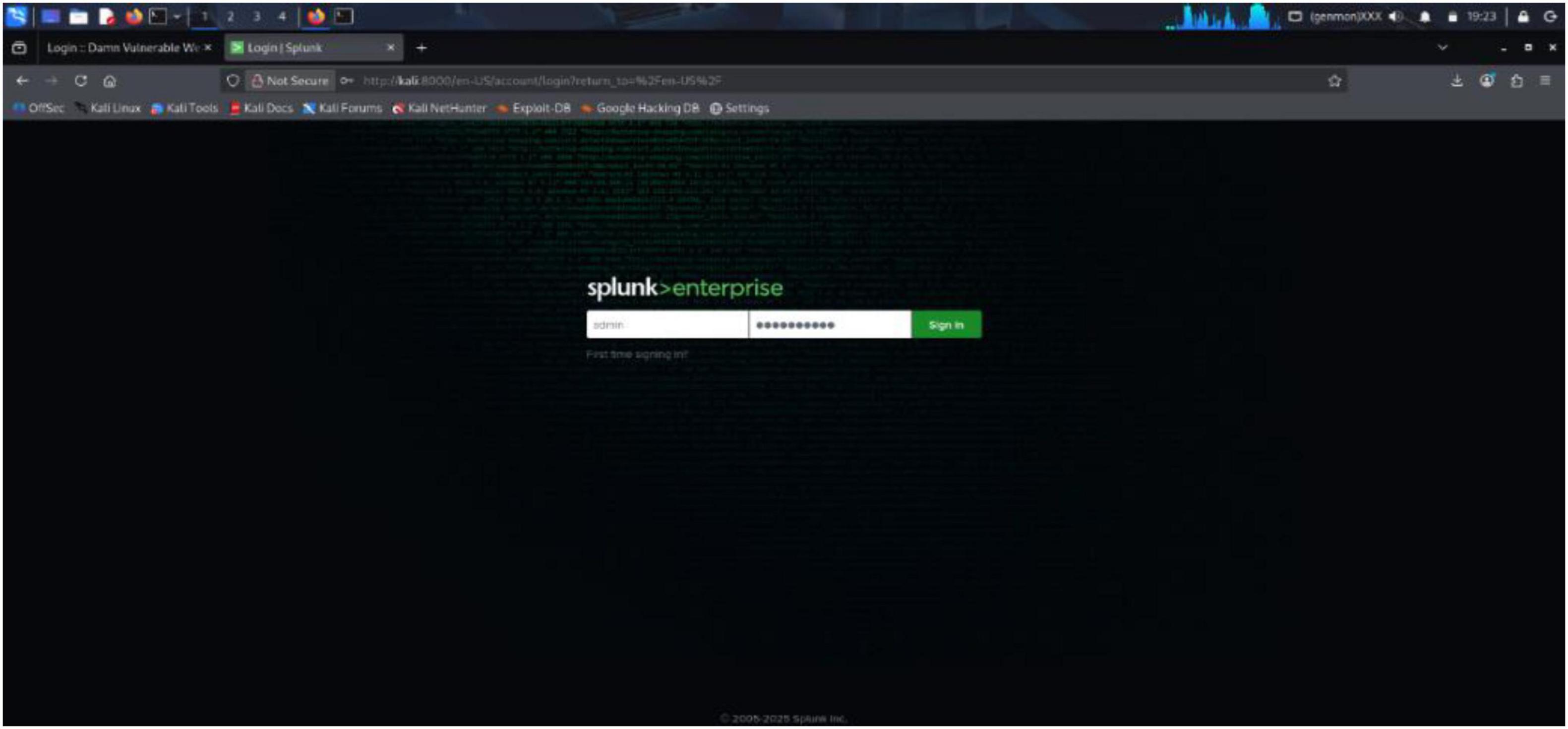Maximize the Firefox window
Image resolution: width=1568 pixels, height=729 pixels.
click(x=1528, y=48)
